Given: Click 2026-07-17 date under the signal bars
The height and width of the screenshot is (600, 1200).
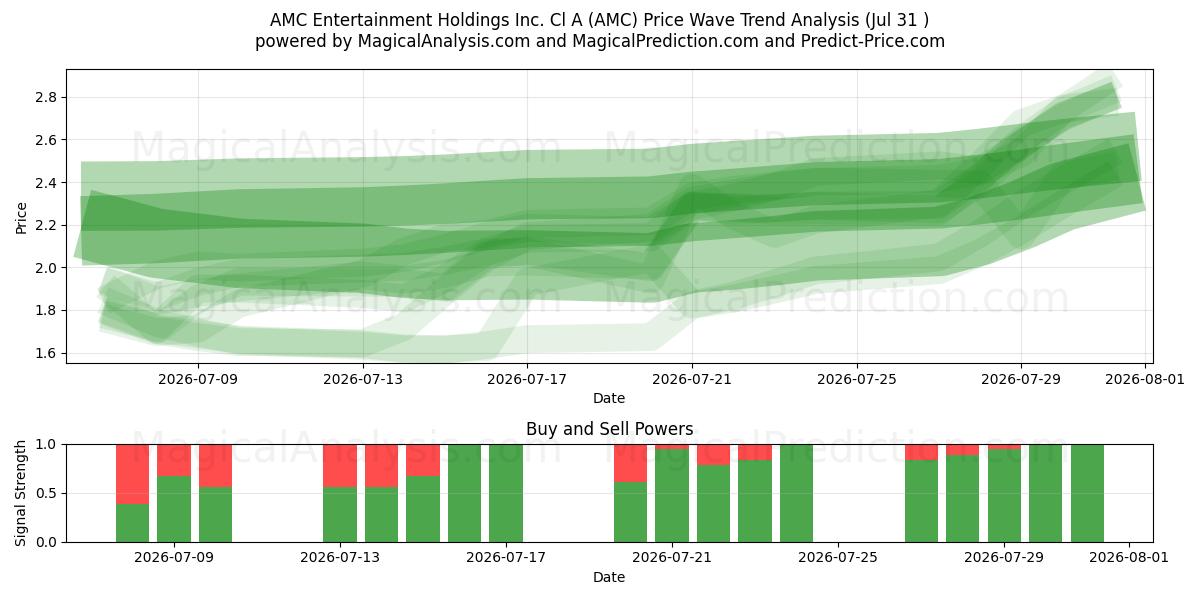Looking at the screenshot, I should tap(507, 558).
